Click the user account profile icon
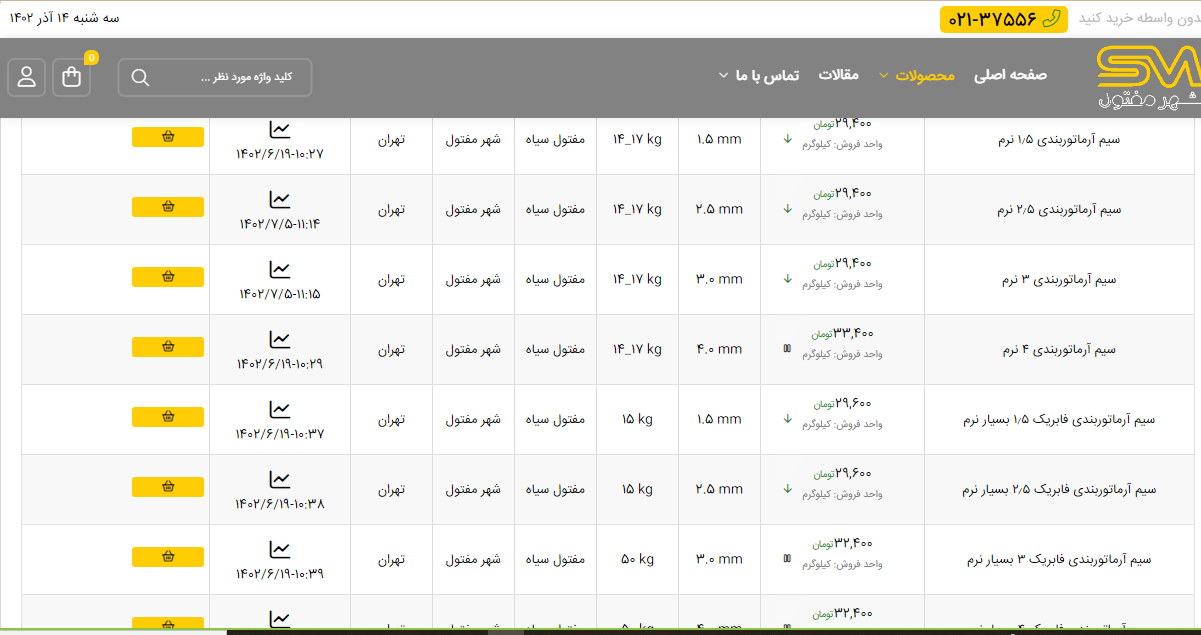 tap(27, 78)
